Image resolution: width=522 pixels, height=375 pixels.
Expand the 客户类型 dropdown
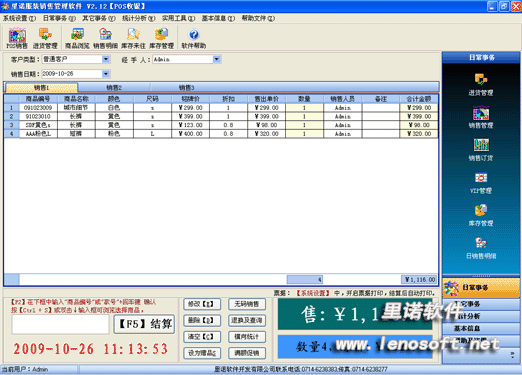[106, 59]
